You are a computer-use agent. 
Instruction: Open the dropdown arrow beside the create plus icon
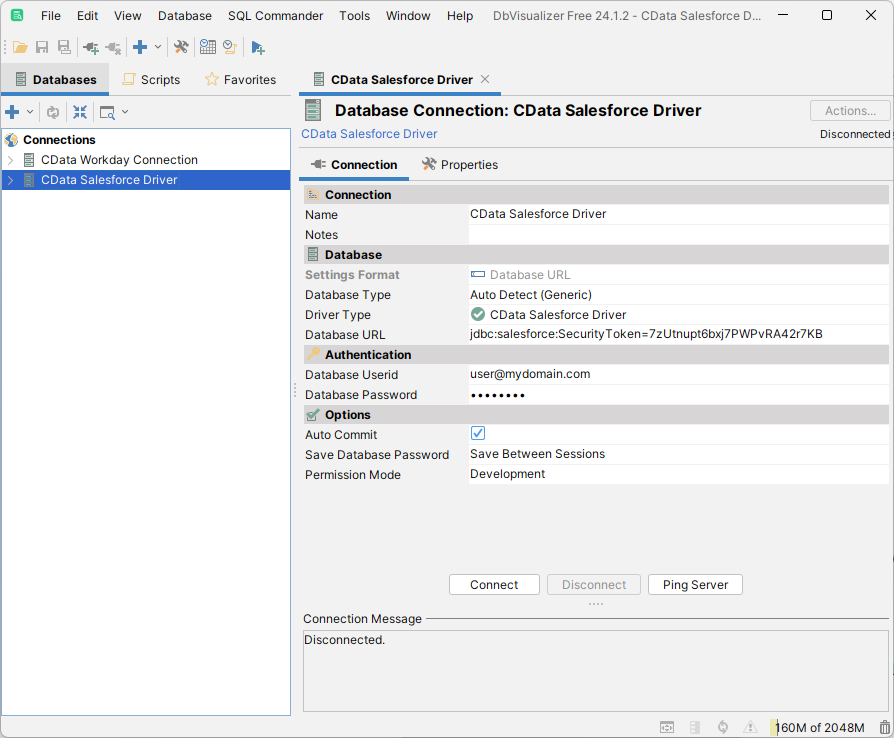[x=28, y=112]
